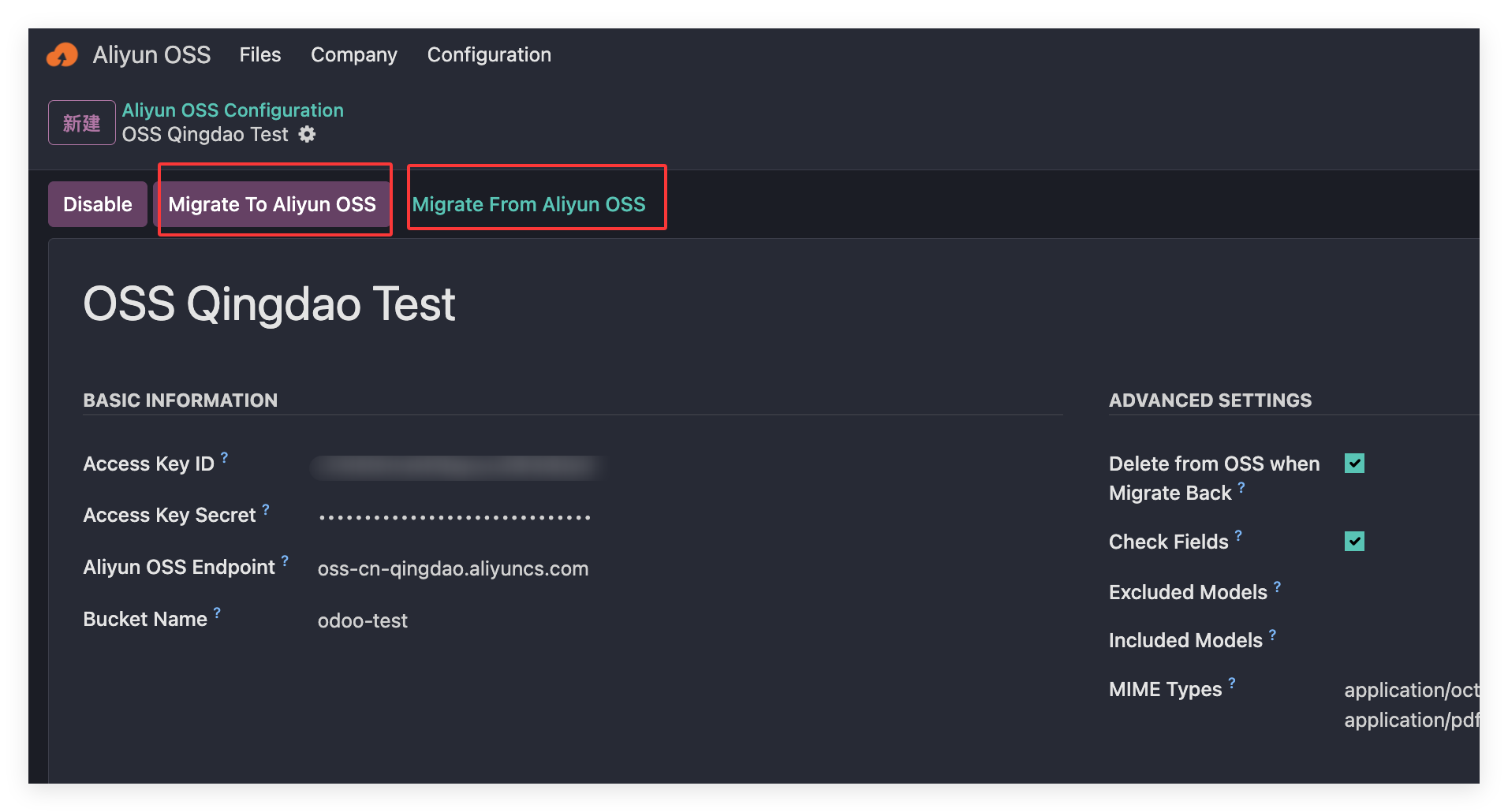Toggle Delete from OSS when Migrate Back checkbox
Image resolution: width=1508 pixels, height=812 pixels.
pos(1354,464)
